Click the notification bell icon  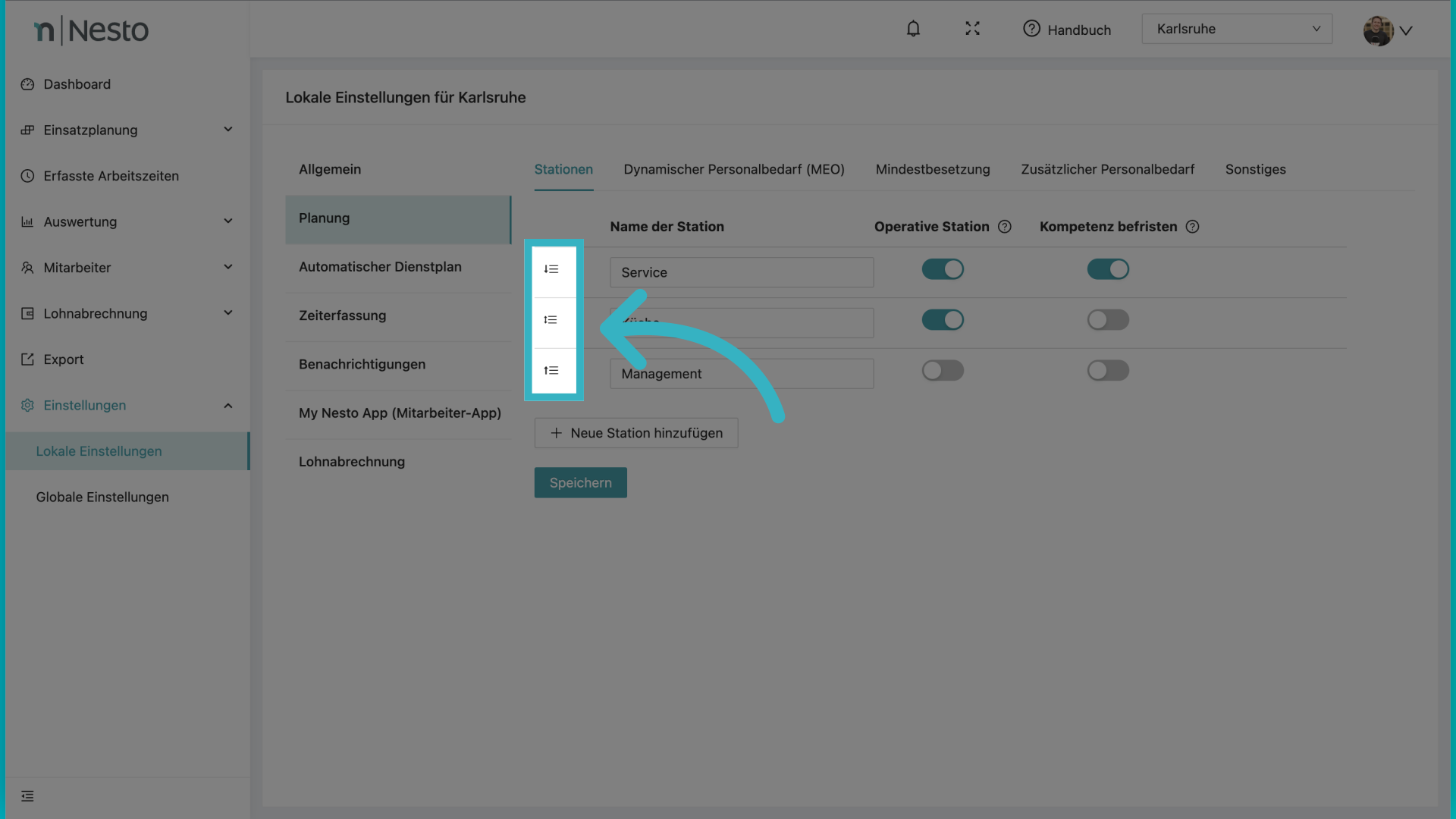tap(913, 29)
